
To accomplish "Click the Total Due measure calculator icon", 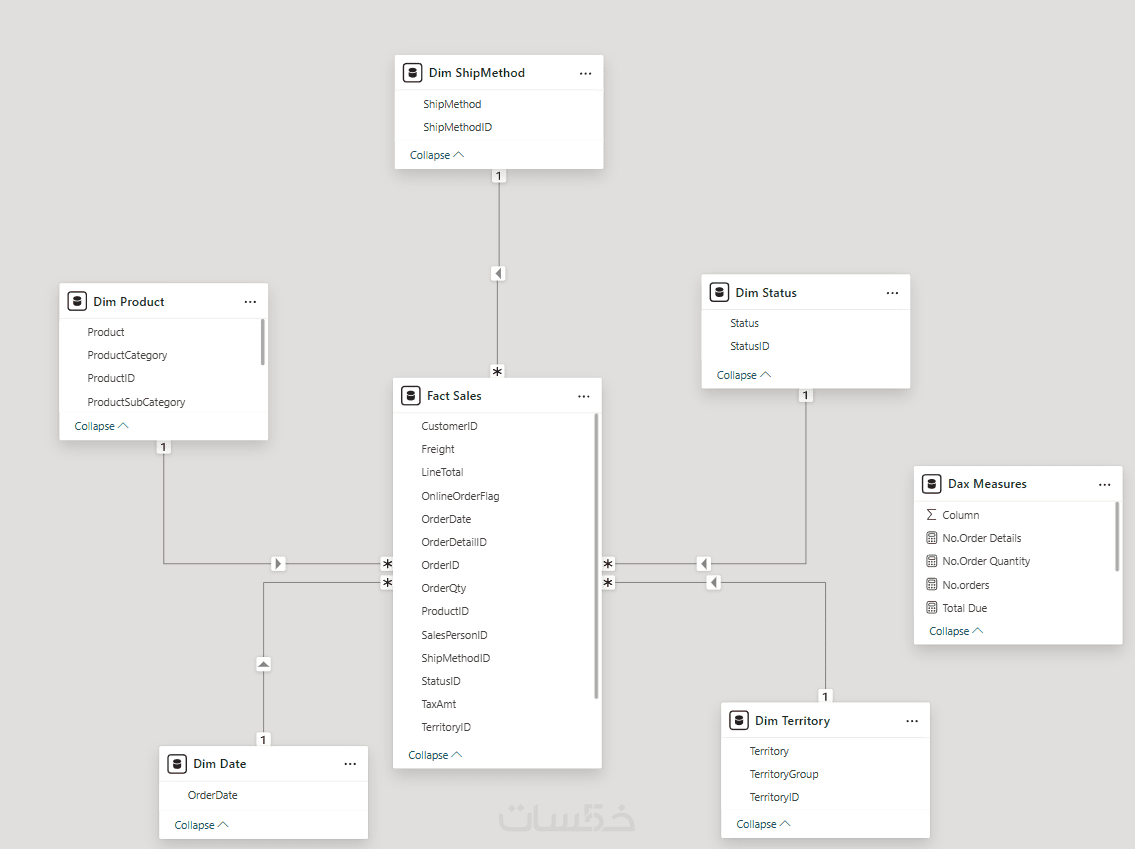I will (x=932, y=608).
